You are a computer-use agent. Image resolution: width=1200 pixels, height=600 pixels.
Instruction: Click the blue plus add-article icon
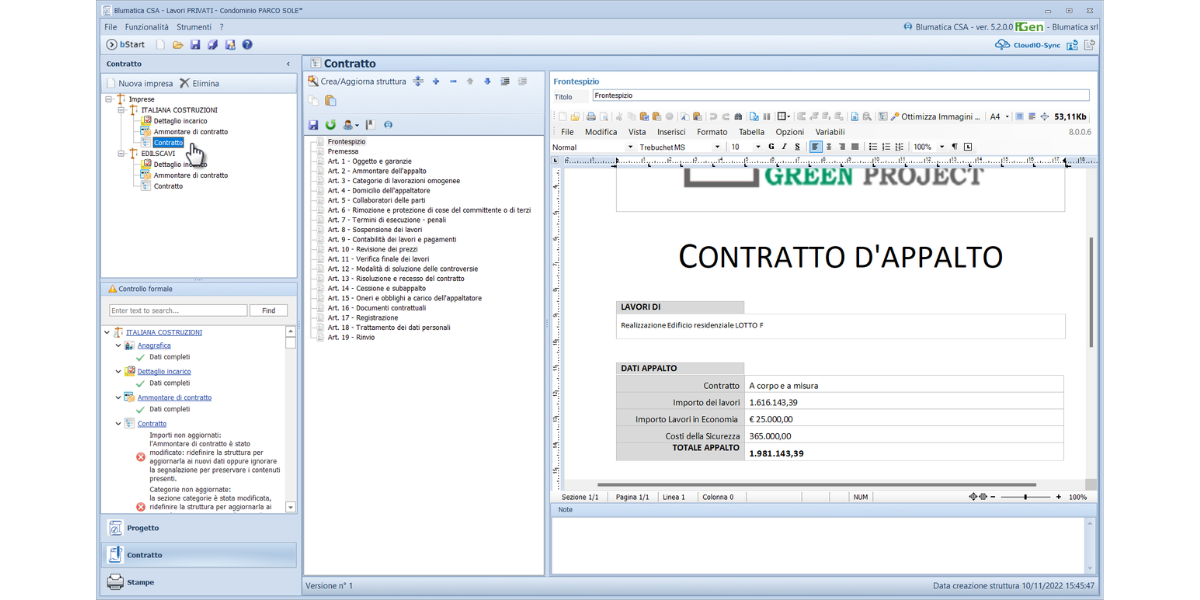coord(436,81)
